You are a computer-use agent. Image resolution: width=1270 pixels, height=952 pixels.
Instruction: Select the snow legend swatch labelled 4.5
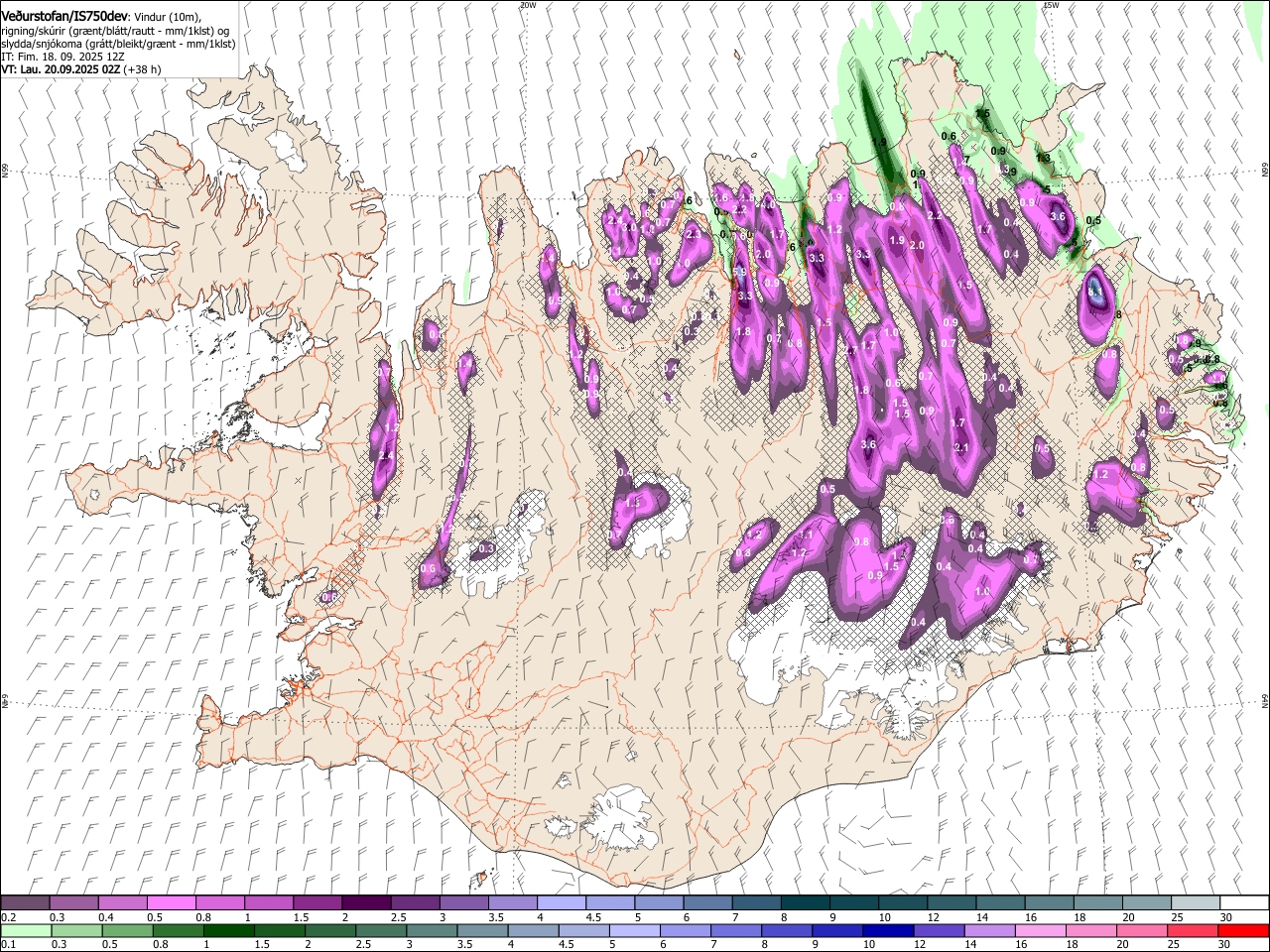coord(609,903)
